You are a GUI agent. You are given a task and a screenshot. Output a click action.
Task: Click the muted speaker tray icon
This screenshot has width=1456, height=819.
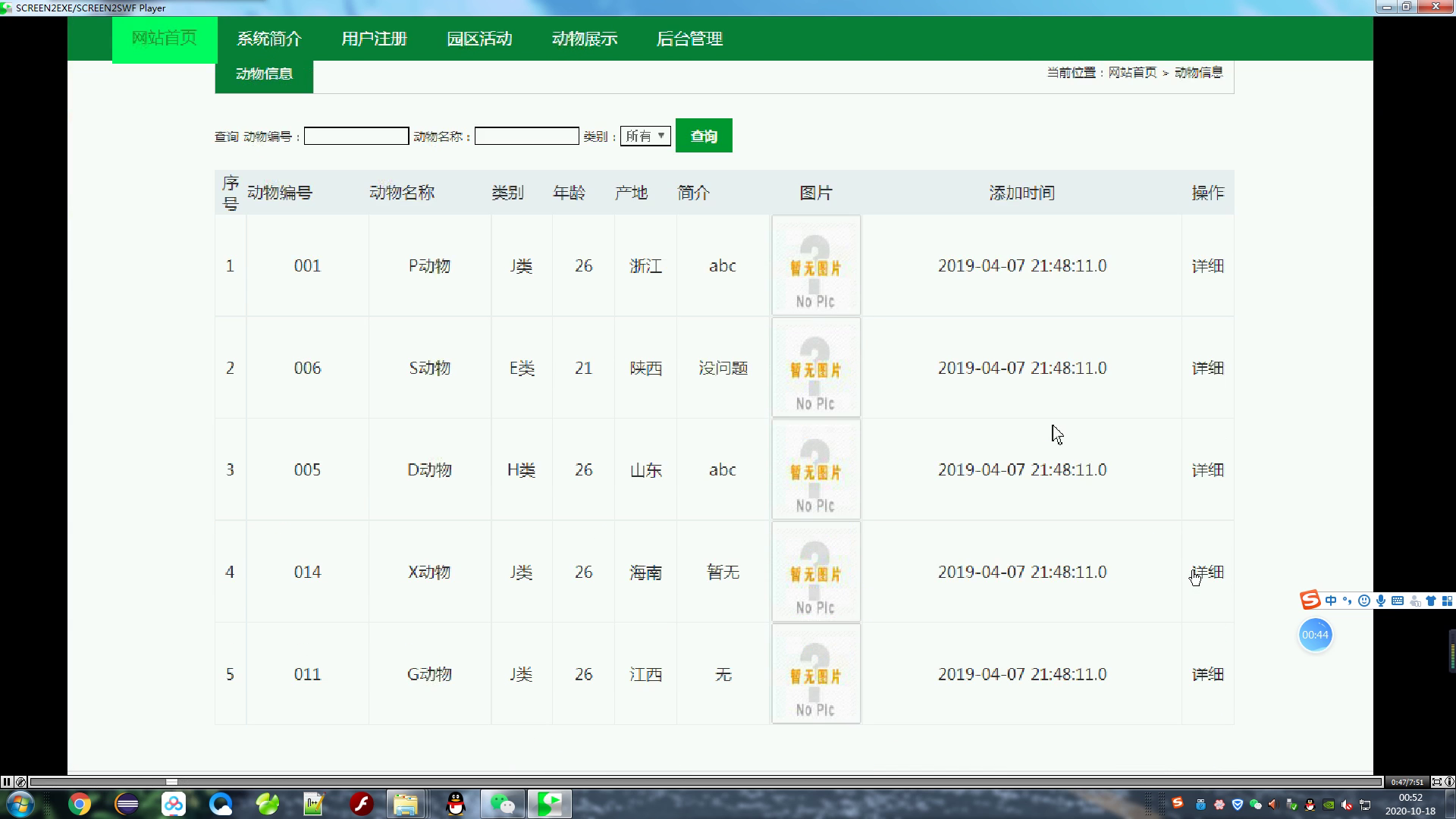1347,804
